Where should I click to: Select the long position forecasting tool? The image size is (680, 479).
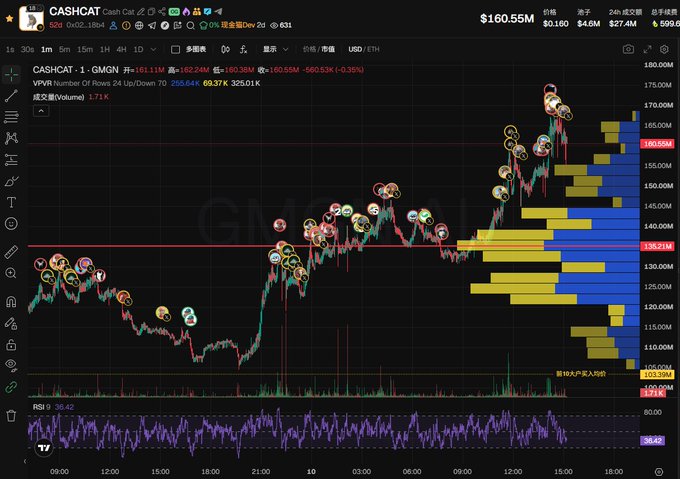click(x=11, y=160)
